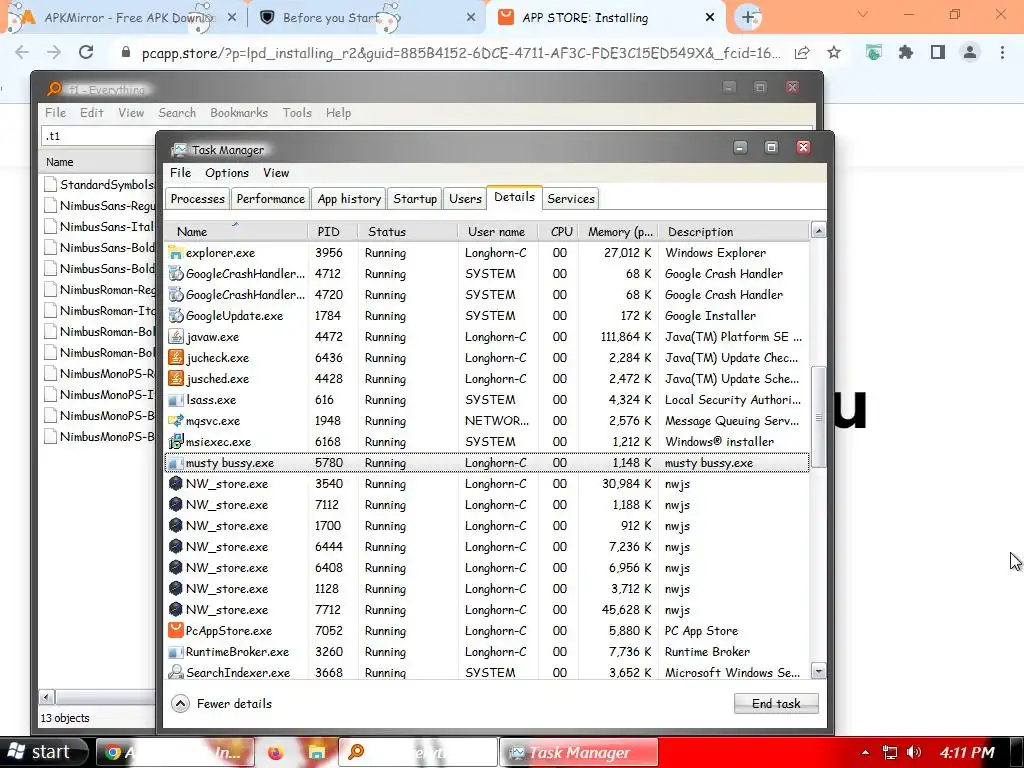This screenshot has width=1024, height=768.
Task: Sort by the Description column header
Action: [734, 231]
